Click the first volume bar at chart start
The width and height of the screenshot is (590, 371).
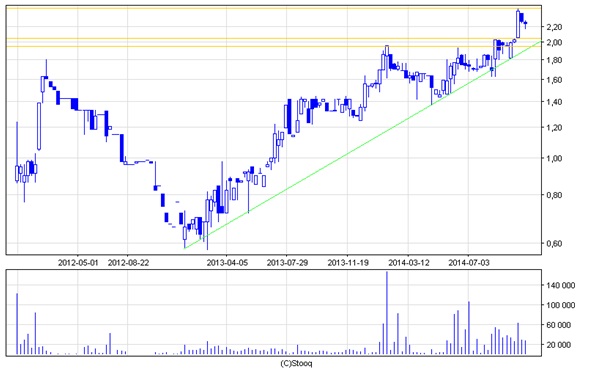[x=17, y=324]
